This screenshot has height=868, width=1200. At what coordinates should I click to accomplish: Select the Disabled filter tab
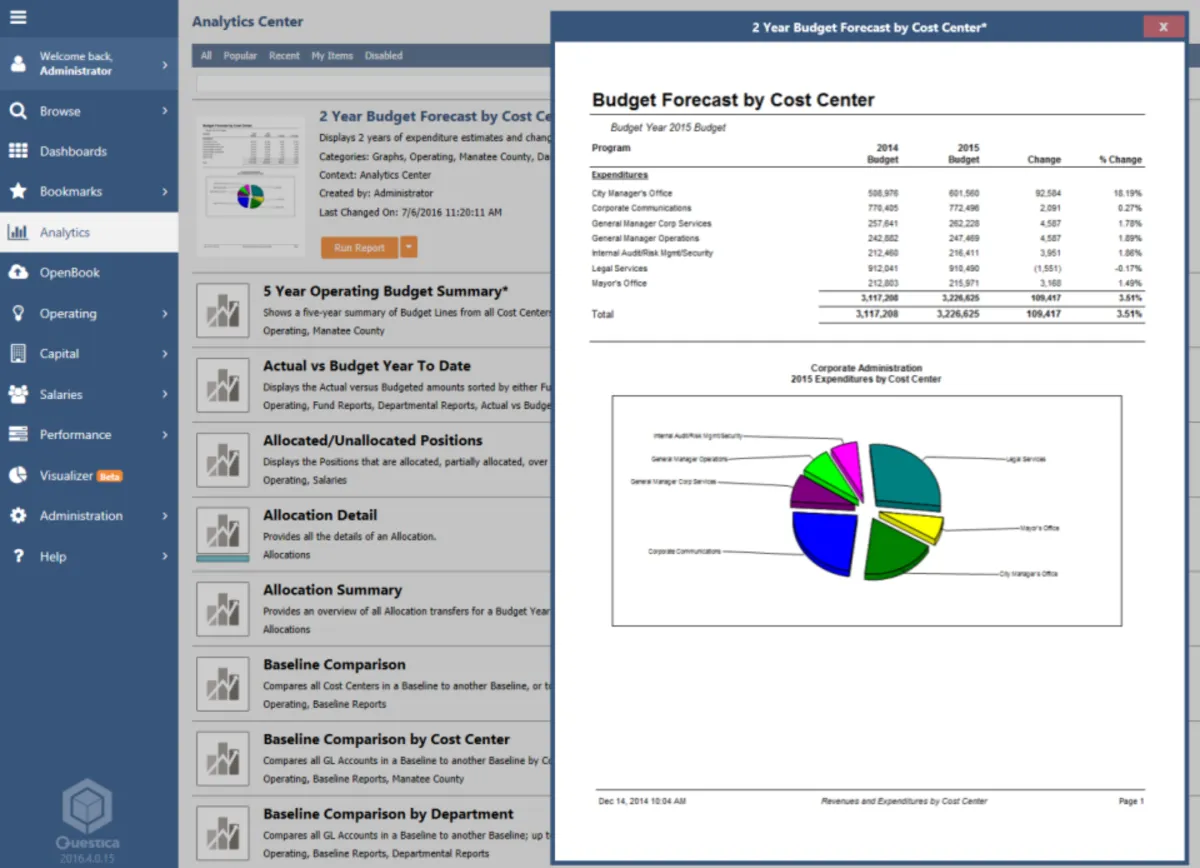[x=384, y=56]
